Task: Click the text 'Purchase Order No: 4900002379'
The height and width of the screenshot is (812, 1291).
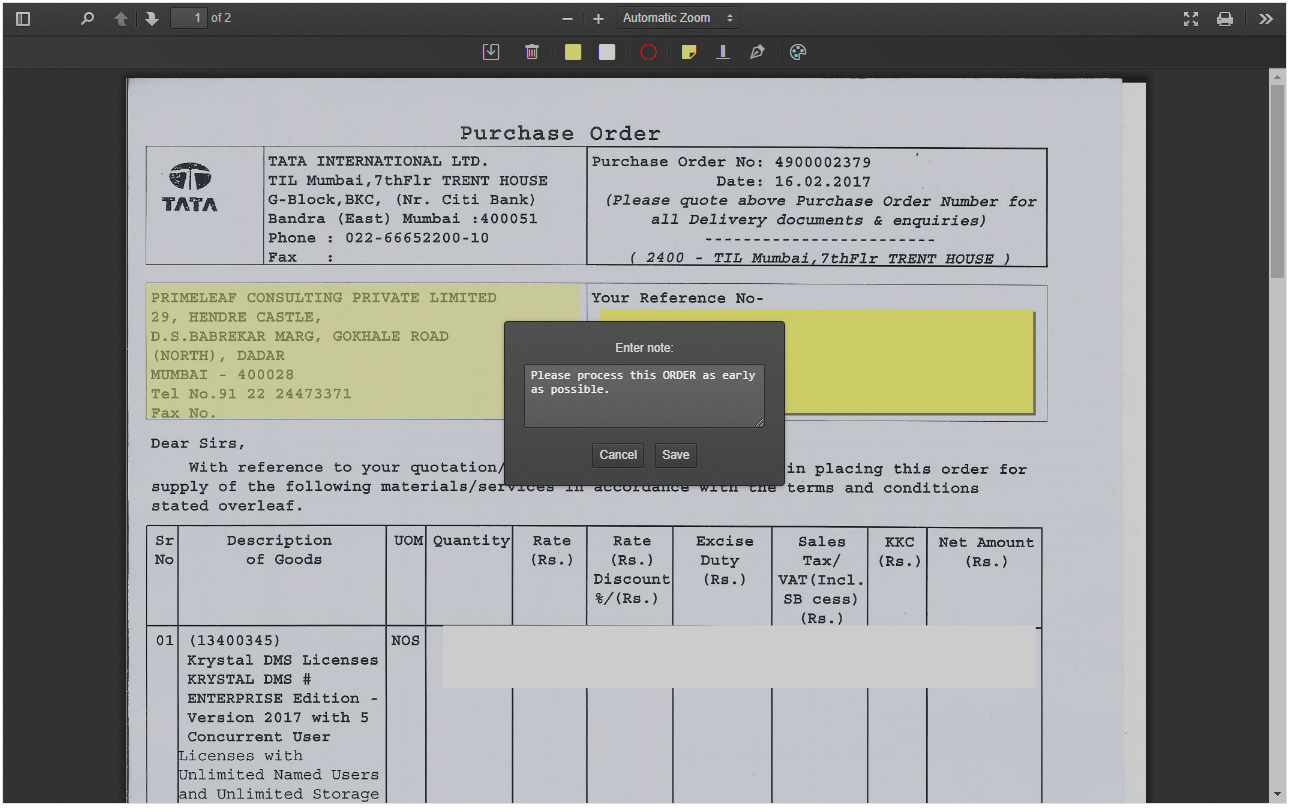Action: tap(731, 162)
